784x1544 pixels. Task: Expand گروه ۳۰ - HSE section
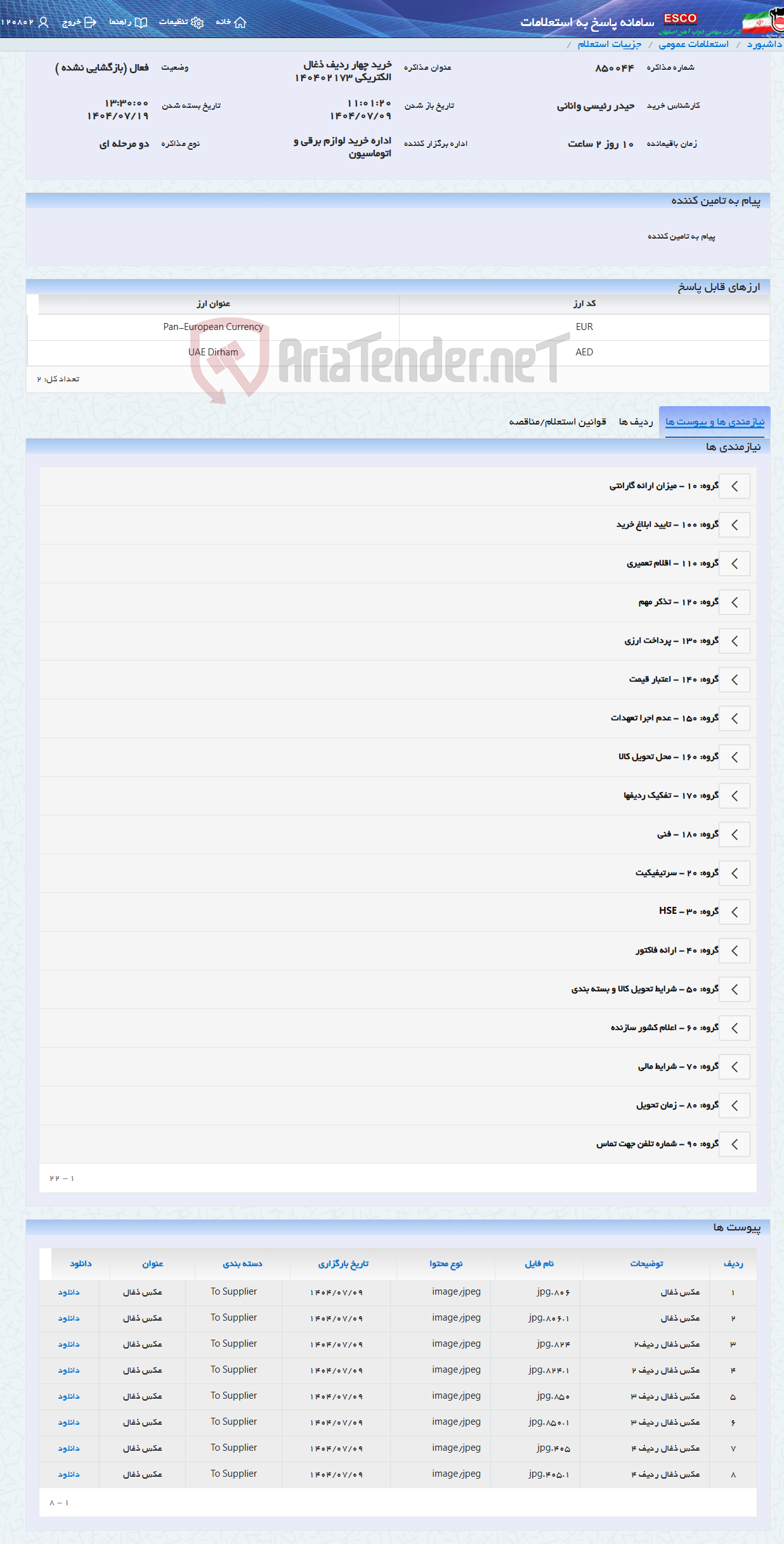(x=735, y=912)
